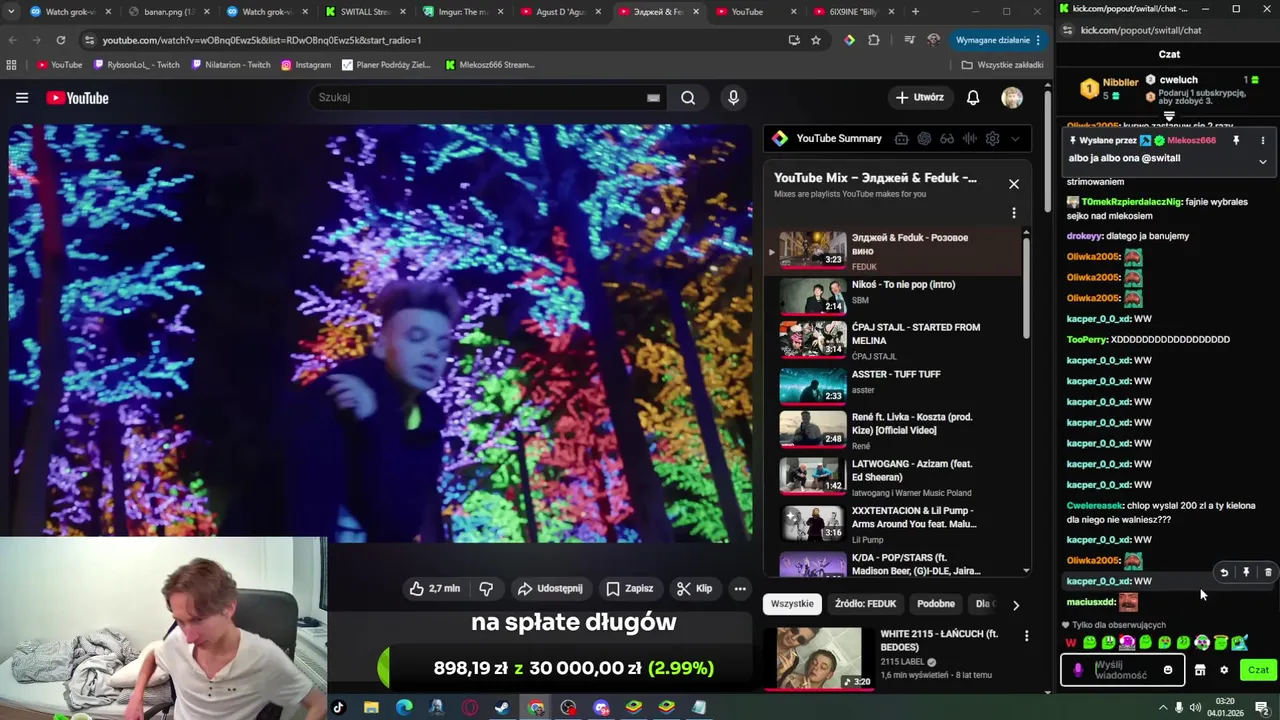Open a new browser tab with plus button
Screen dimensions: 1280x720
pos(915,12)
